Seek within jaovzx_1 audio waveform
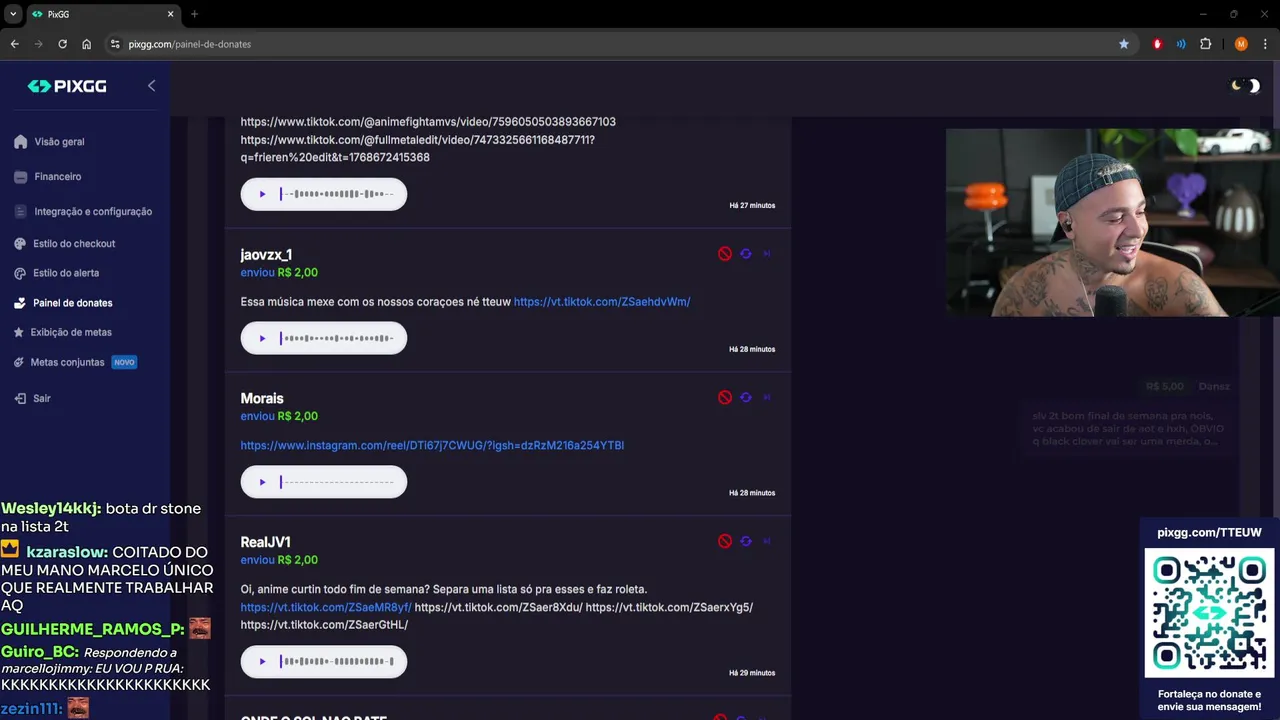 coord(337,338)
